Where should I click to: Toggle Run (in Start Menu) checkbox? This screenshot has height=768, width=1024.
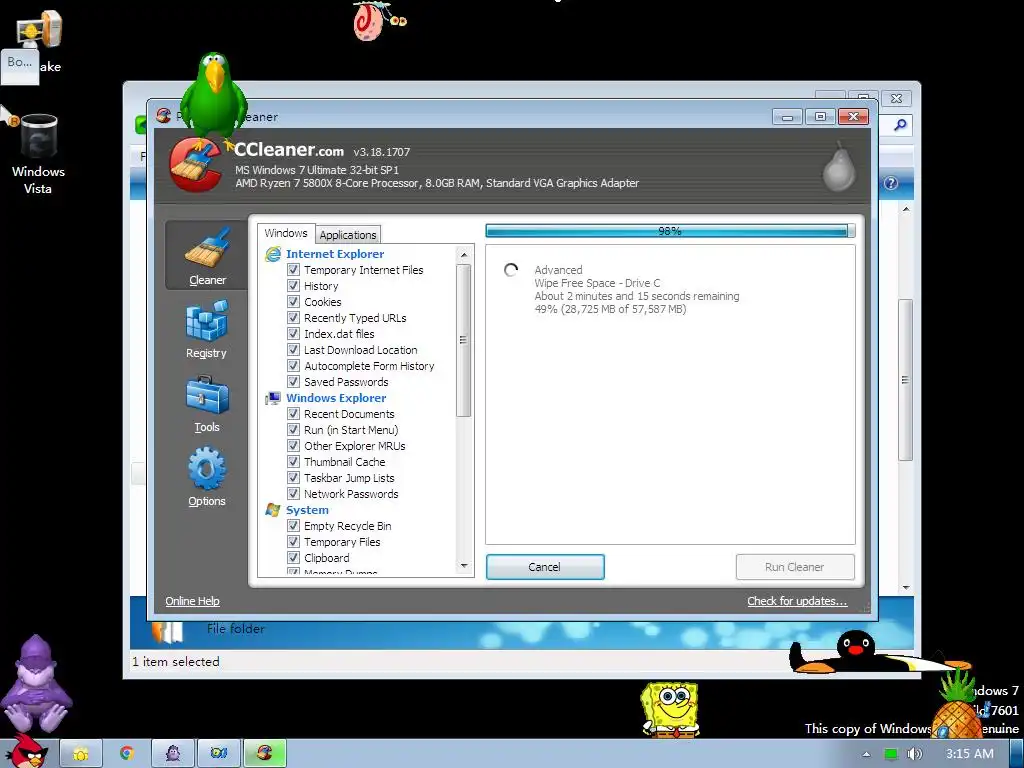[x=293, y=430]
